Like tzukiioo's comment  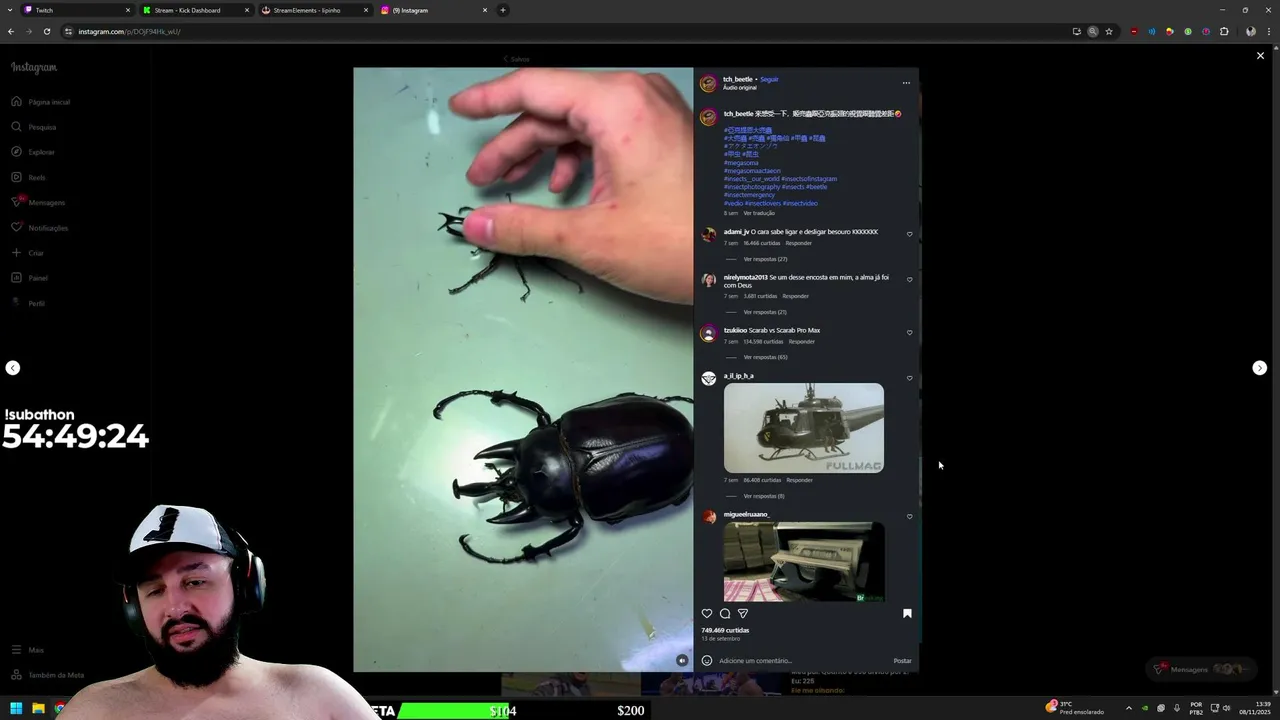pos(909,332)
